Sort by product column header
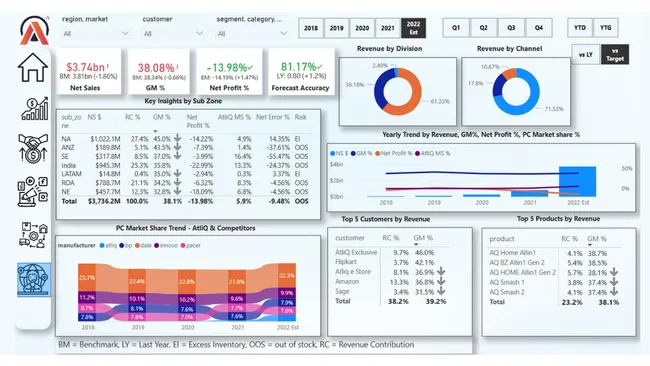Viewport: 650px width, 366px height. pos(502,239)
